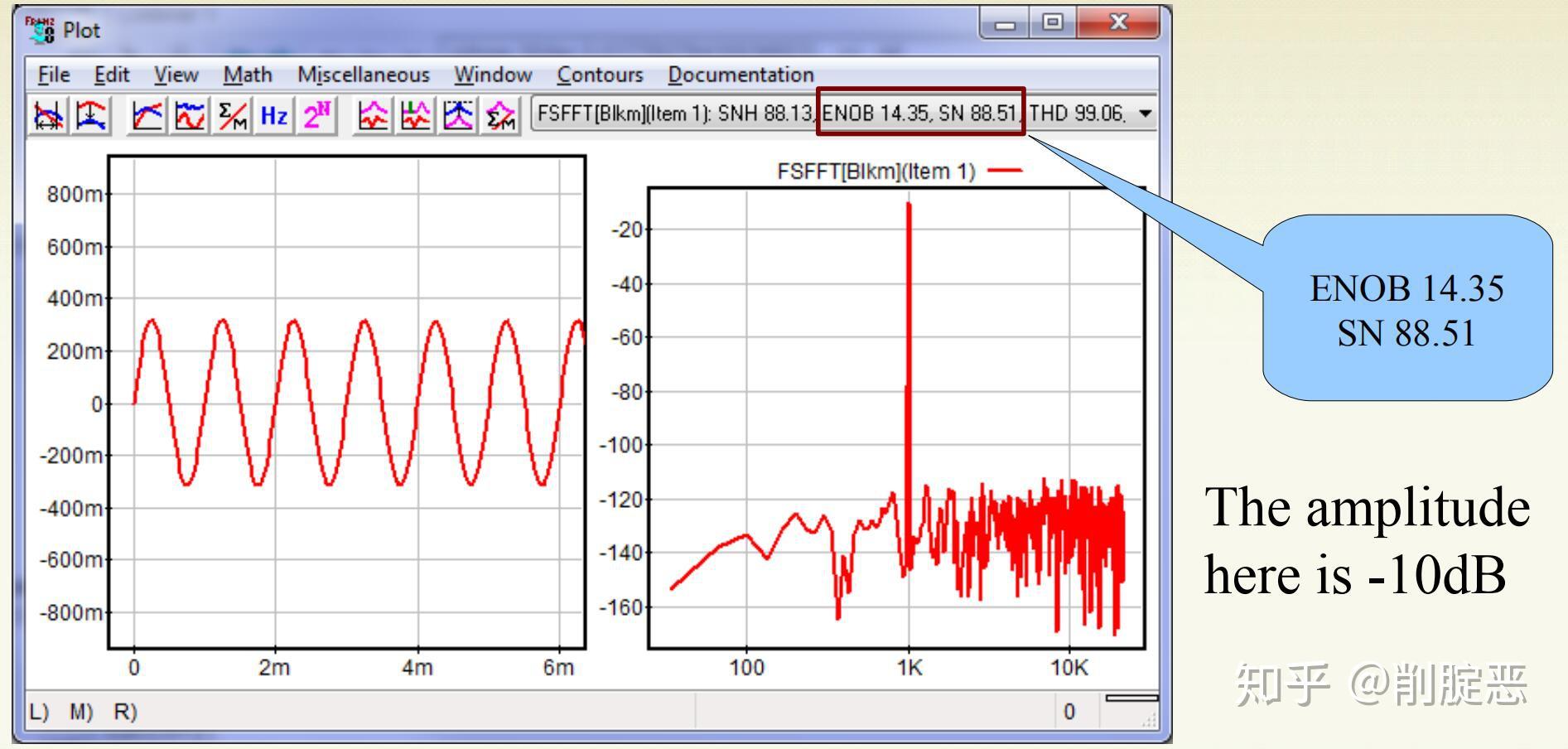Click the red legend line swatch
This screenshot has height=749, width=1568.
[x=1006, y=171]
